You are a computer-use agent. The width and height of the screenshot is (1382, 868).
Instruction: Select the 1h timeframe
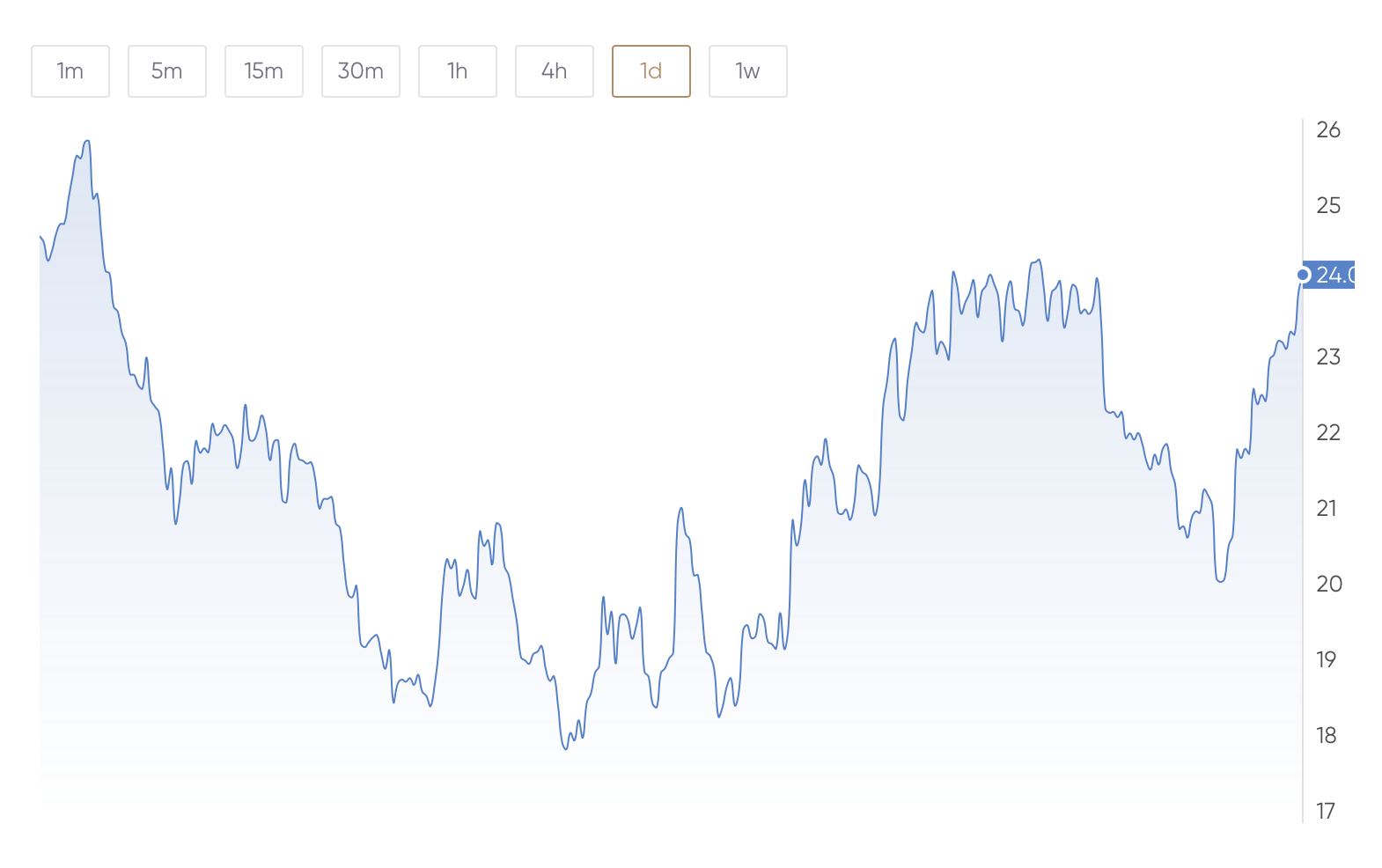click(458, 71)
